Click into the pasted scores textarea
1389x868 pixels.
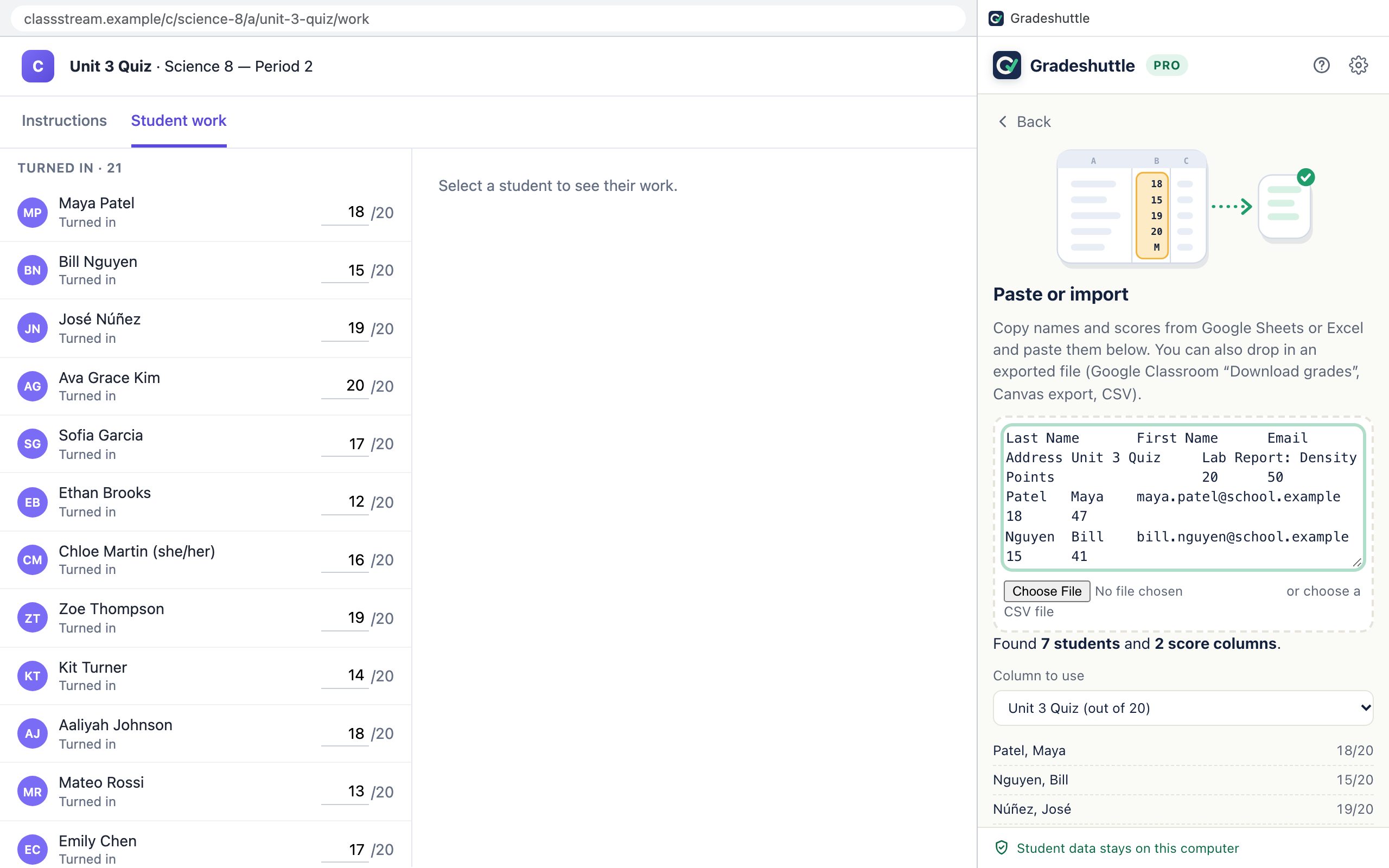click(1182, 497)
